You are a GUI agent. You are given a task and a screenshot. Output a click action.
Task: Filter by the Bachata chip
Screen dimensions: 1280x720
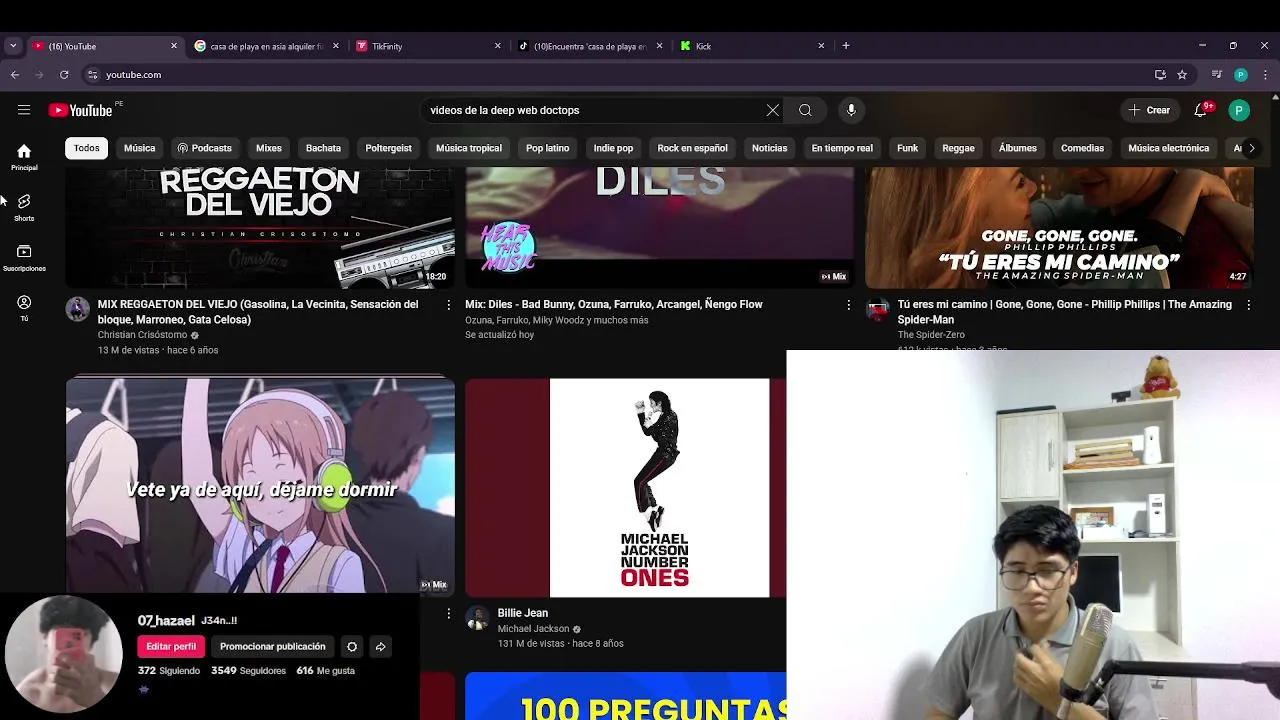323,148
